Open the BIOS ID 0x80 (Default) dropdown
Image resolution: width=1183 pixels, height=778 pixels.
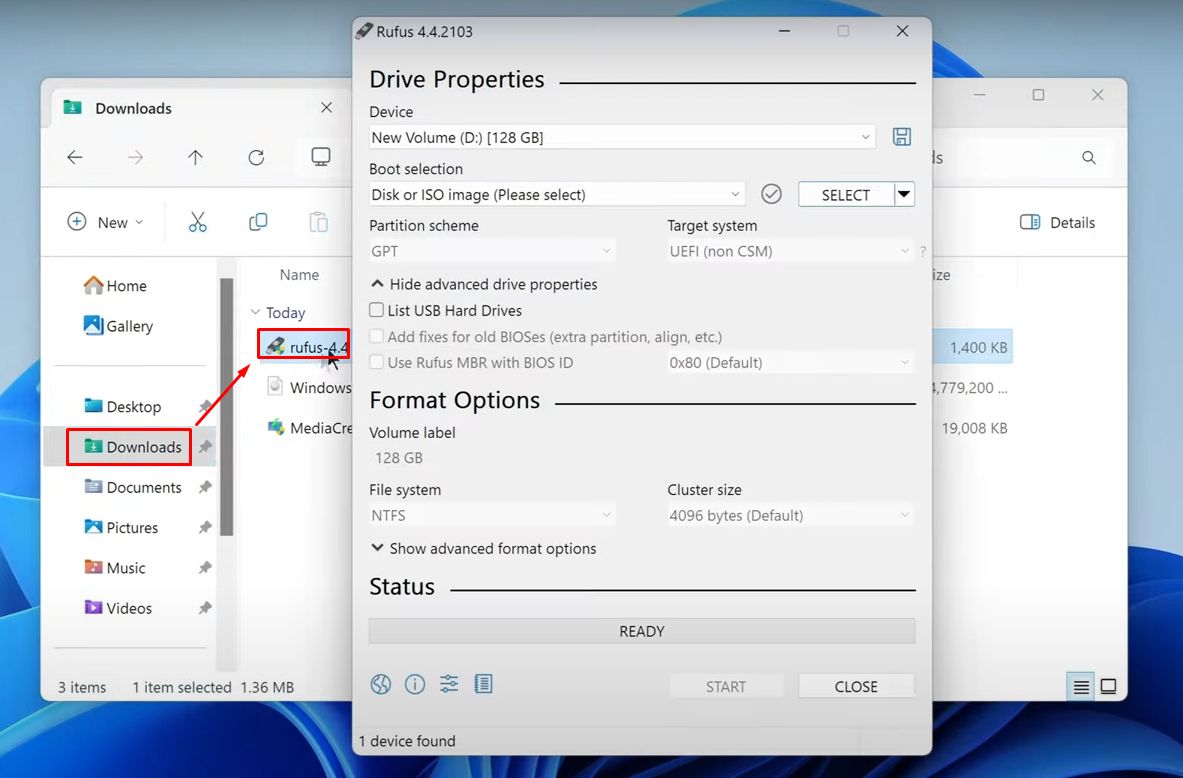[791, 363]
